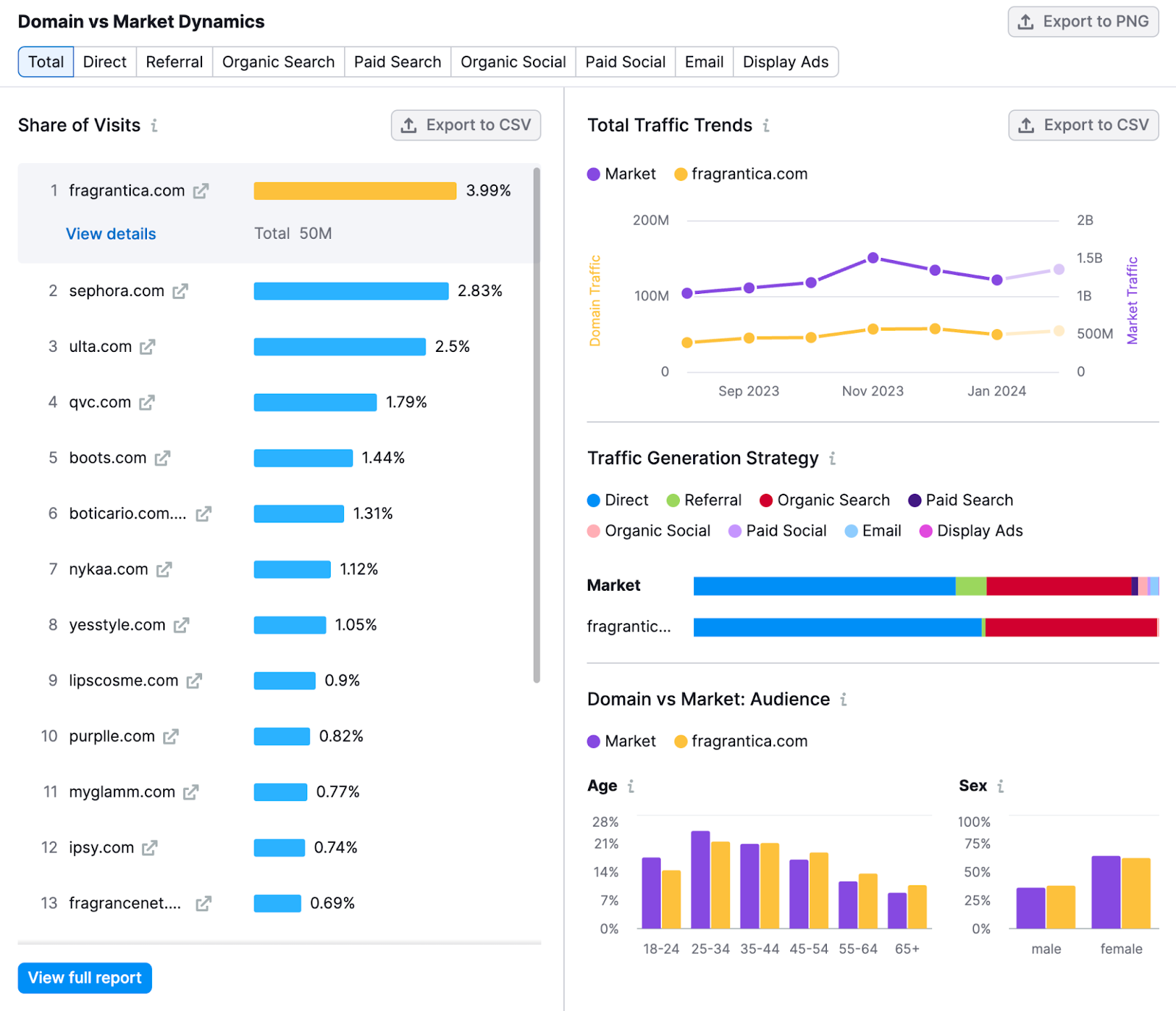Click the View full report button
This screenshot has height=1011, width=1176.
(x=85, y=978)
